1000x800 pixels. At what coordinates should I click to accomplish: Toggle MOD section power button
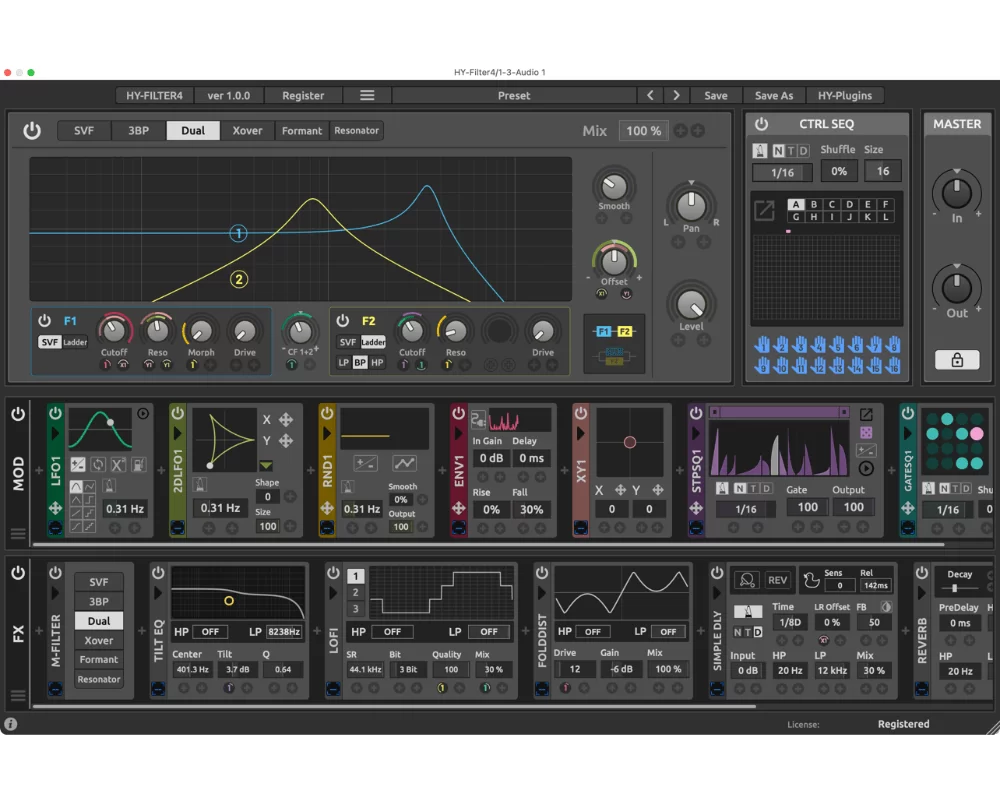point(18,414)
